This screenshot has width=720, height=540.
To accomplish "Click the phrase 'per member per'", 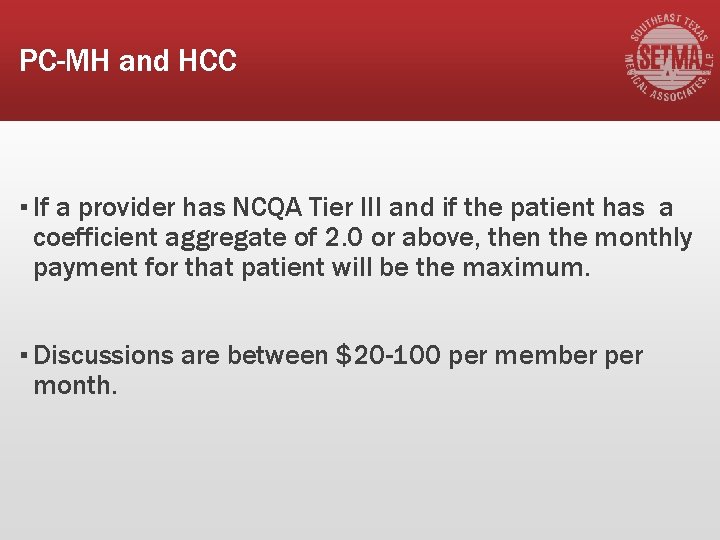I will pyautogui.click(x=546, y=355).
